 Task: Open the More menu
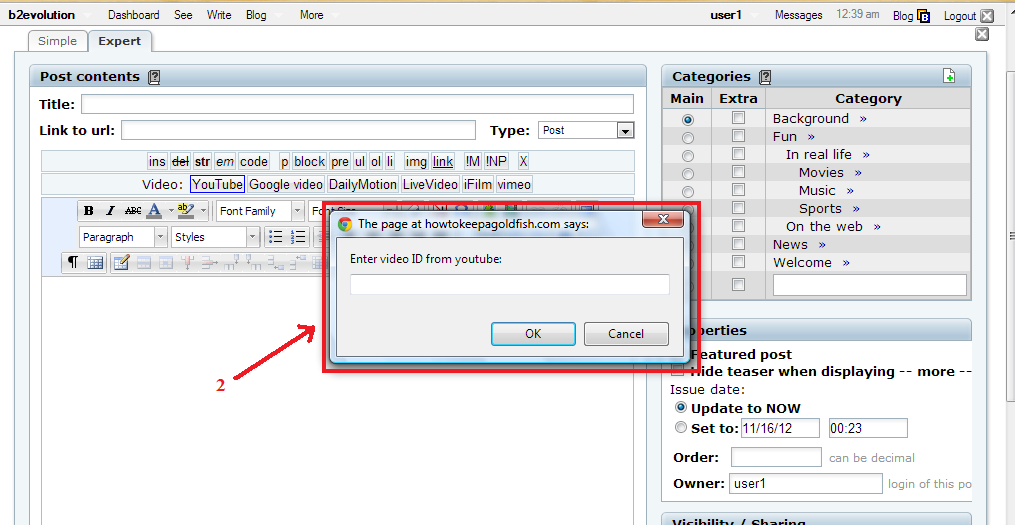pos(311,15)
